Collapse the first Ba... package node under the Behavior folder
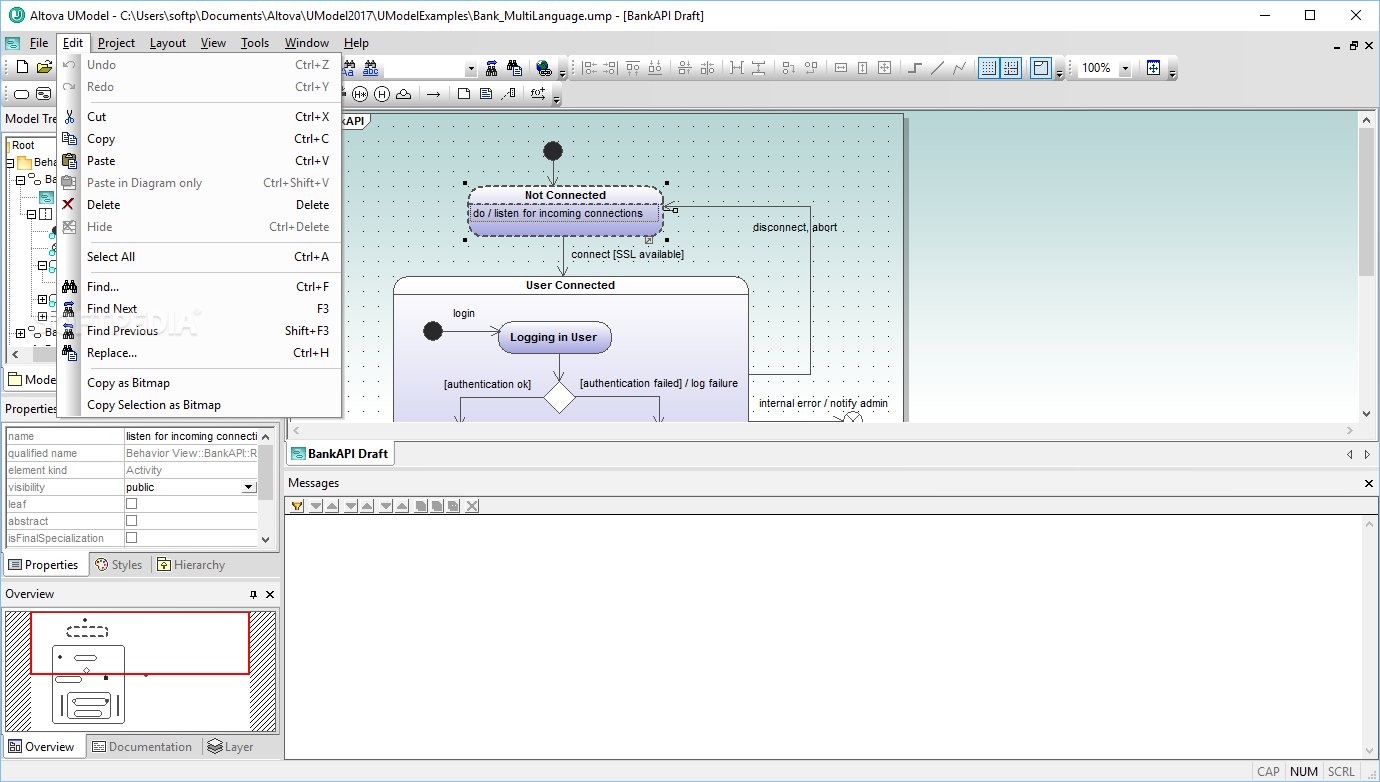This screenshot has width=1380, height=782. point(20,179)
